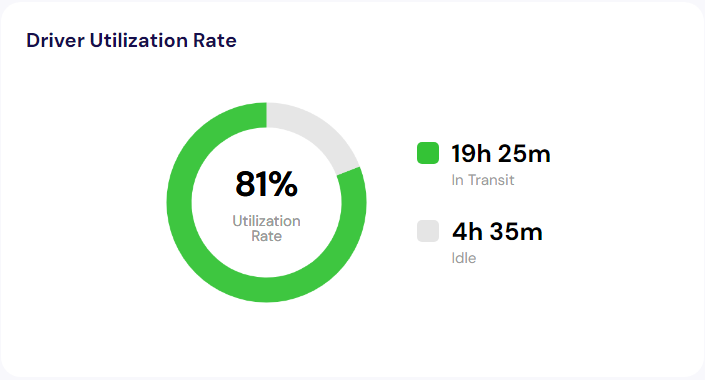Click the 35m portion of the Idle time
Image resolution: width=705 pixels, height=380 pixels.
516,232
